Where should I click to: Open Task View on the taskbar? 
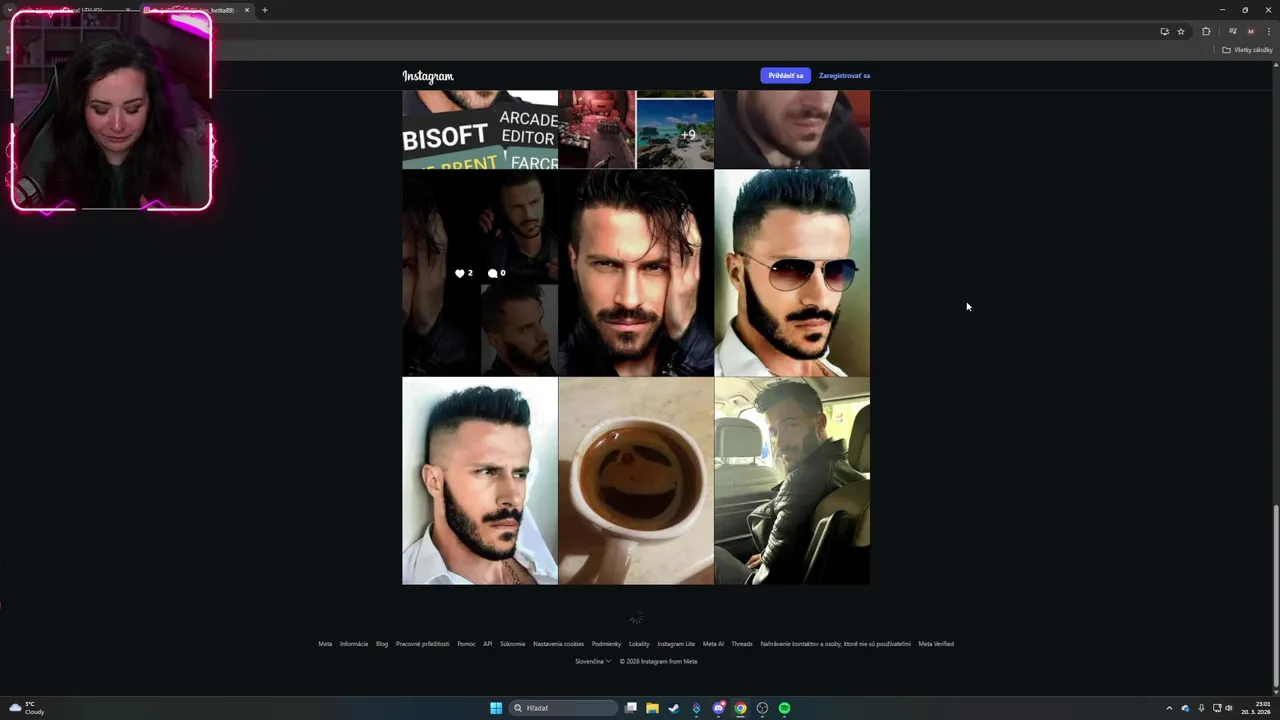631,708
